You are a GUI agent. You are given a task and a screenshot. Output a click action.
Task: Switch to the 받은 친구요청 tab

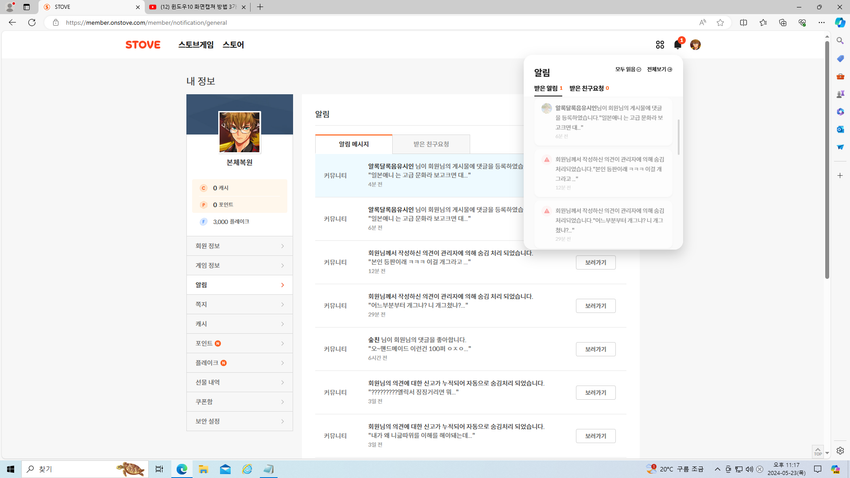click(431, 144)
